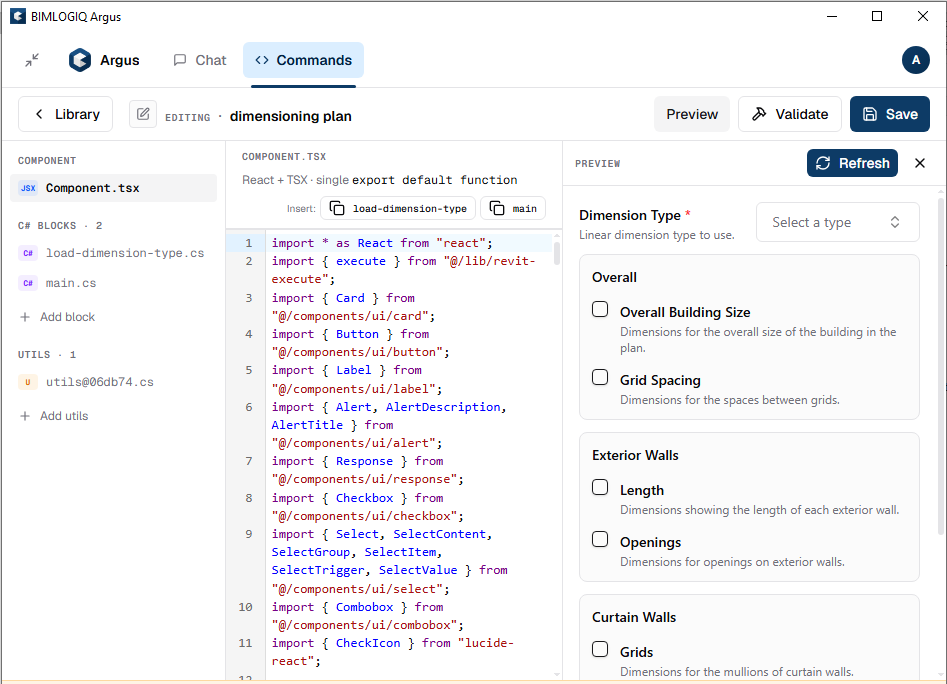947x684 pixels.
Task: Click the floppy disk icon on Save
Action: pos(870,114)
